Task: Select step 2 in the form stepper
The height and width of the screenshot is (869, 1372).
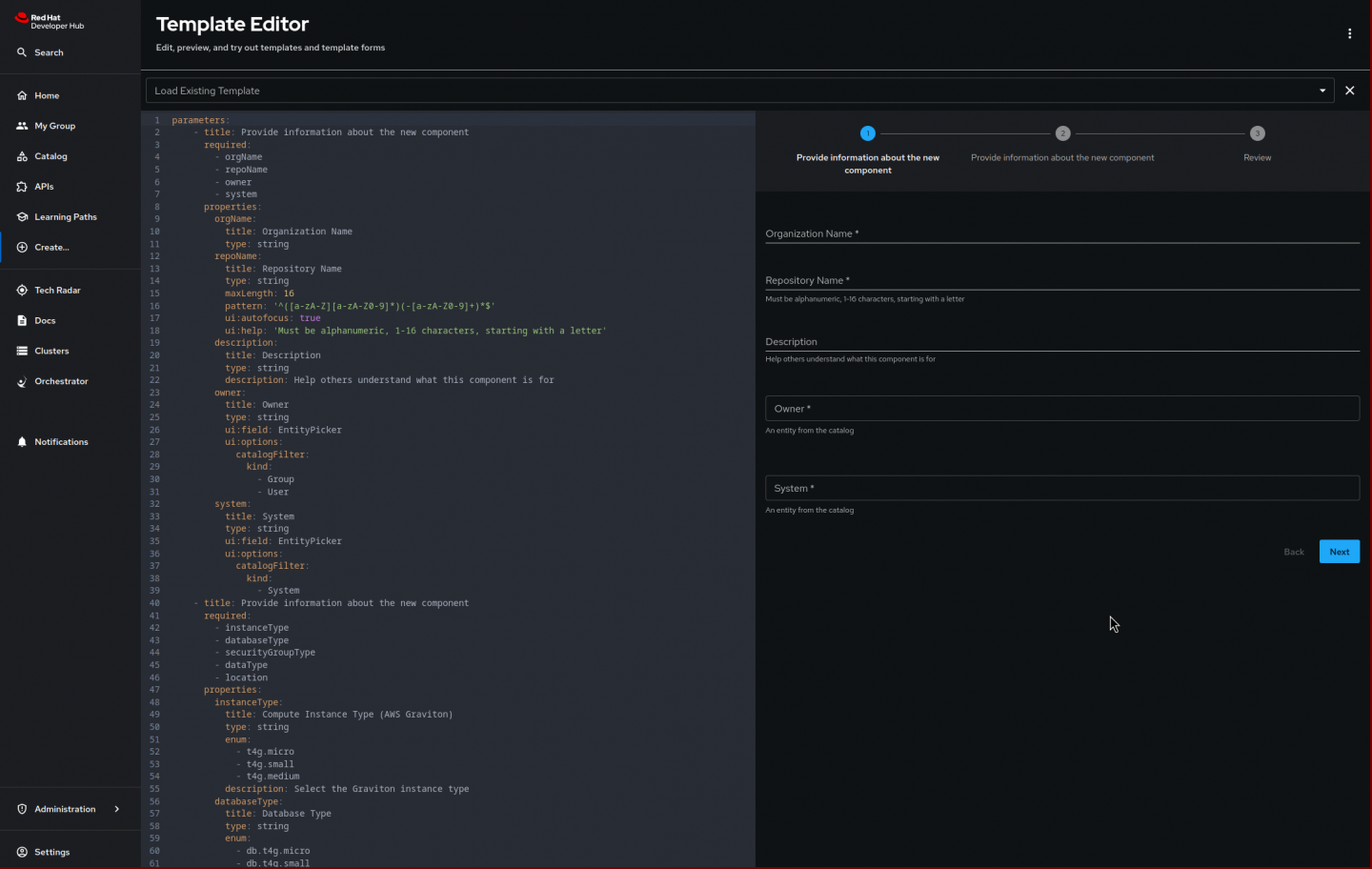Action: (x=1062, y=134)
